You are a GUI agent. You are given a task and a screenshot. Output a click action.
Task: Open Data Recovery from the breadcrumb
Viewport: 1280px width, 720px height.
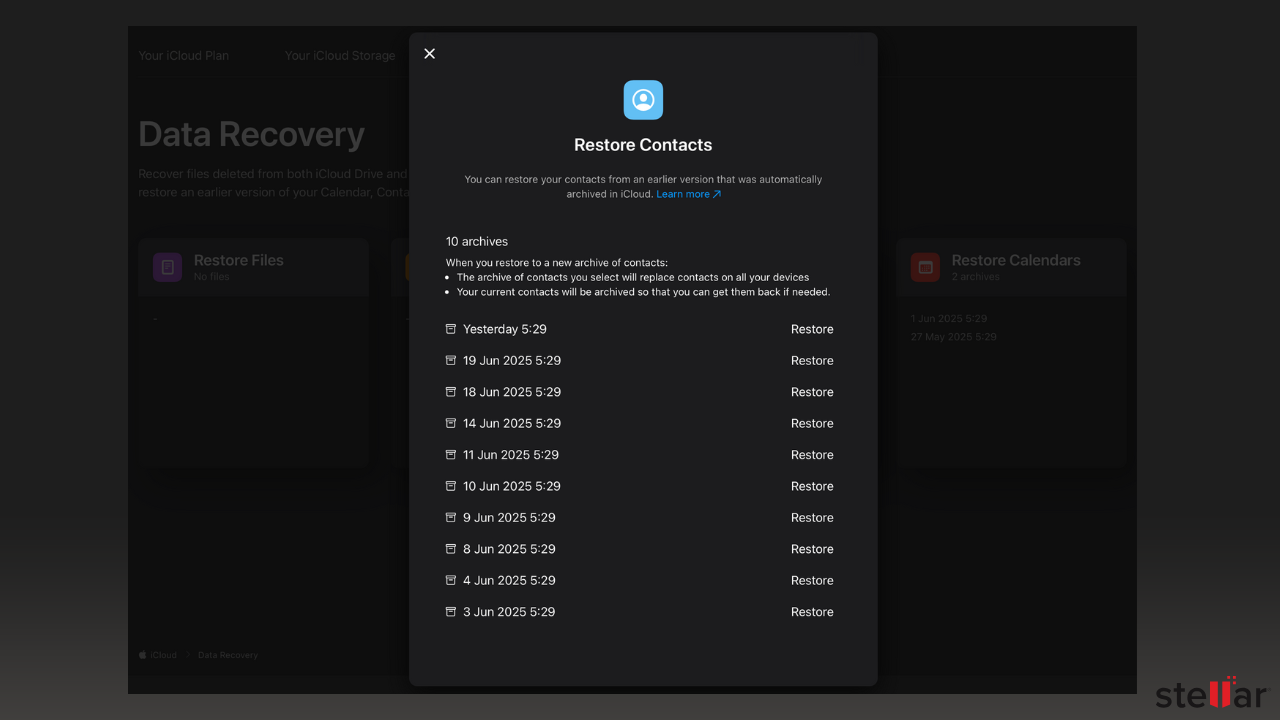pos(227,655)
